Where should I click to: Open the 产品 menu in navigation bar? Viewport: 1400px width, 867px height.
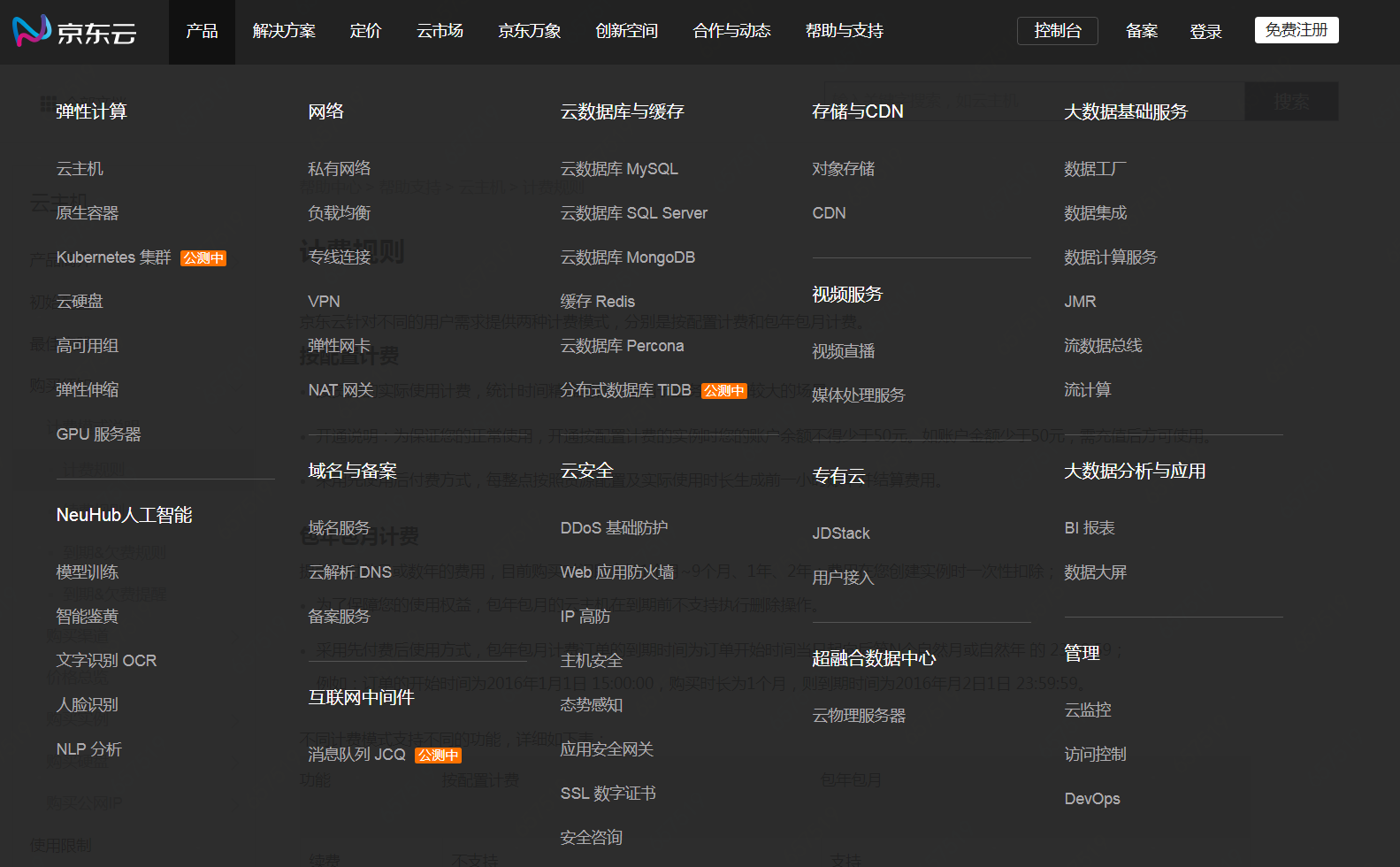click(x=202, y=31)
